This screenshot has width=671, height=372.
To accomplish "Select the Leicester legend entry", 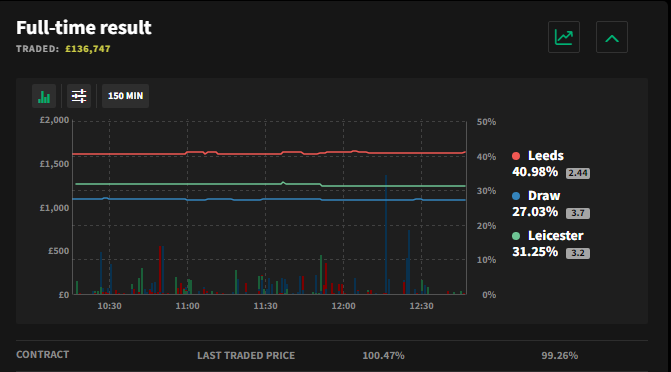I will point(555,235).
